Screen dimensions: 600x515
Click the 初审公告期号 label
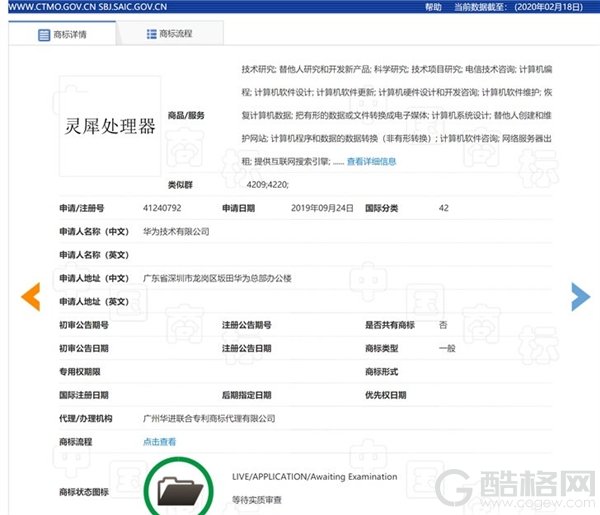pyautogui.click(x=84, y=325)
